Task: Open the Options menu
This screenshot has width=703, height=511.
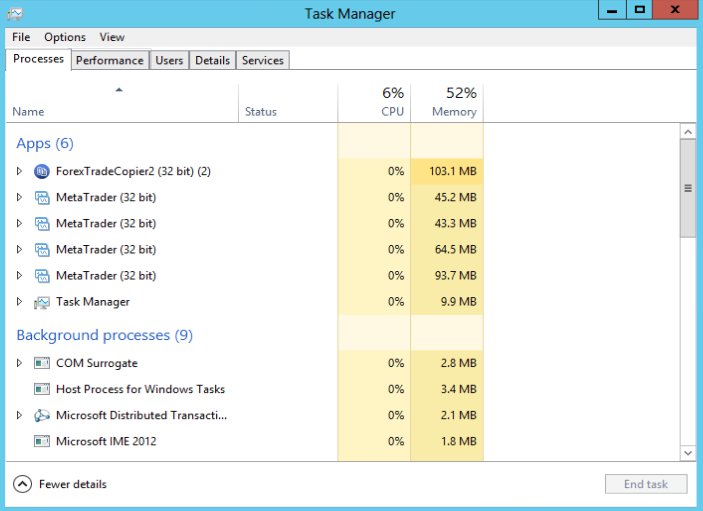Action: pyautogui.click(x=65, y=37)
